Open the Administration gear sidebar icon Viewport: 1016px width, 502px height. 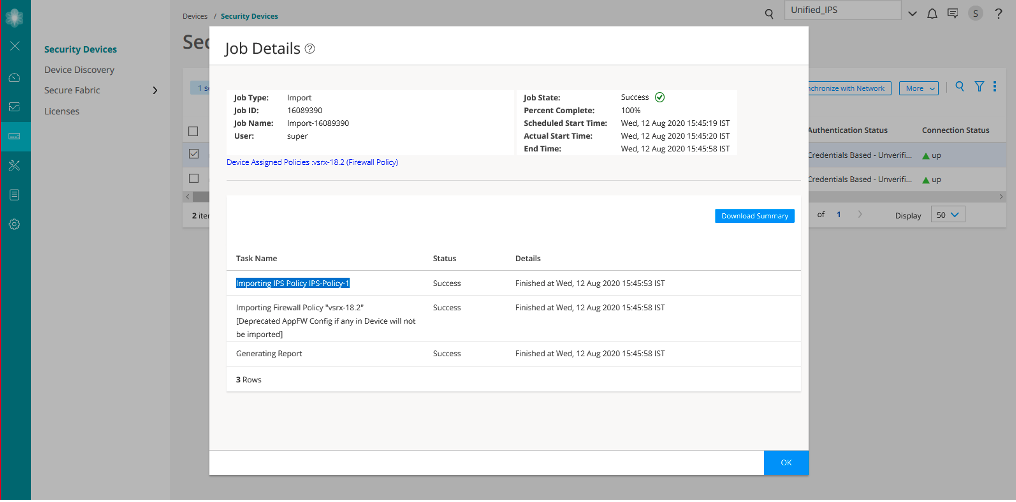[x=15, y=224]
